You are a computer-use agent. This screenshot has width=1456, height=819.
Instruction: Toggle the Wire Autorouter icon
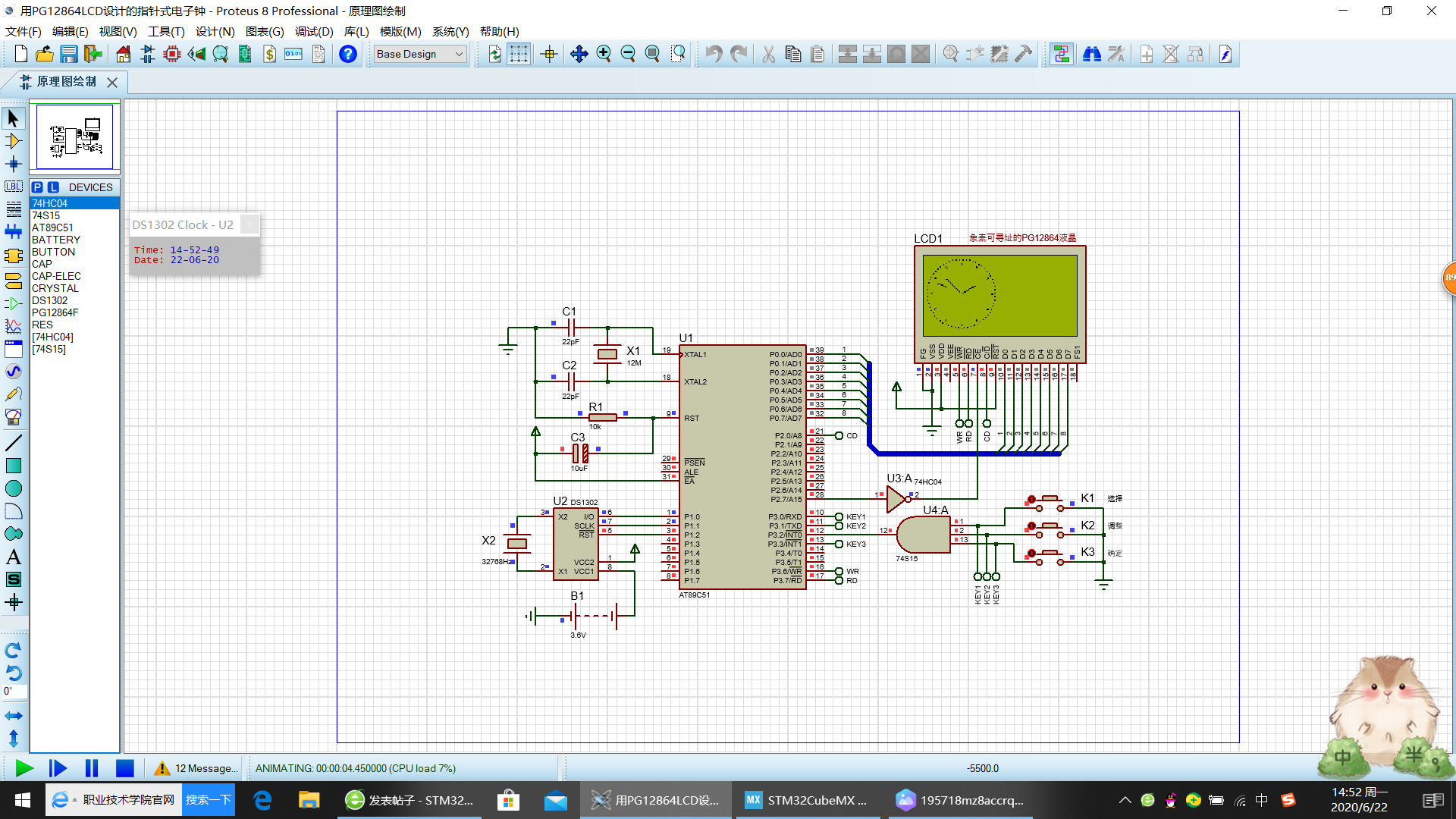click(1061, 54)
